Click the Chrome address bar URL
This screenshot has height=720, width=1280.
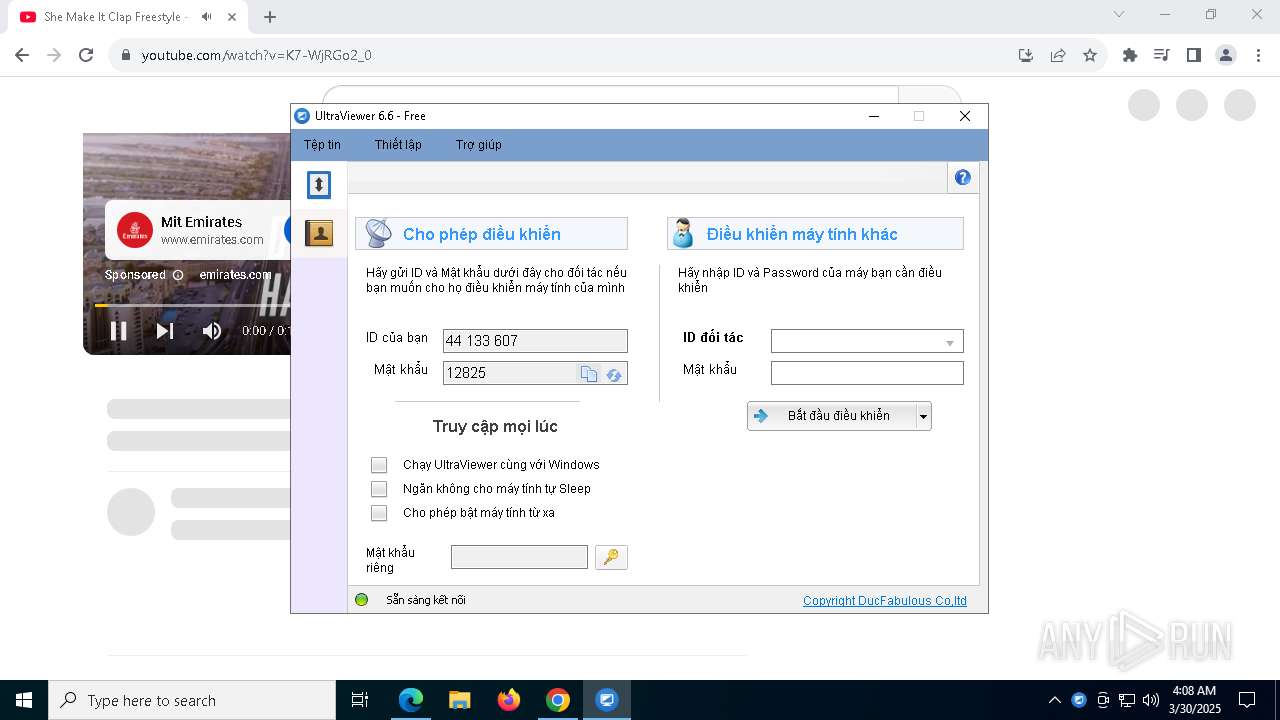click(x=257, y=55)
